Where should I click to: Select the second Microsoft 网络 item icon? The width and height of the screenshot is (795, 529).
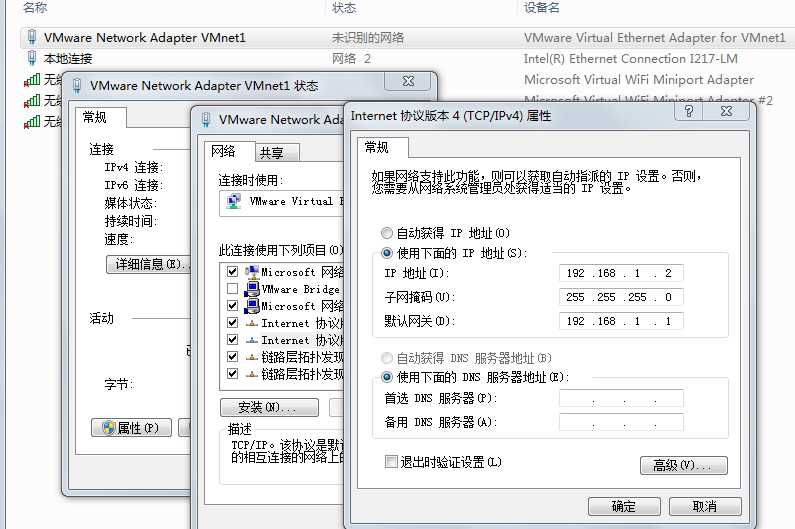point(252,306)
